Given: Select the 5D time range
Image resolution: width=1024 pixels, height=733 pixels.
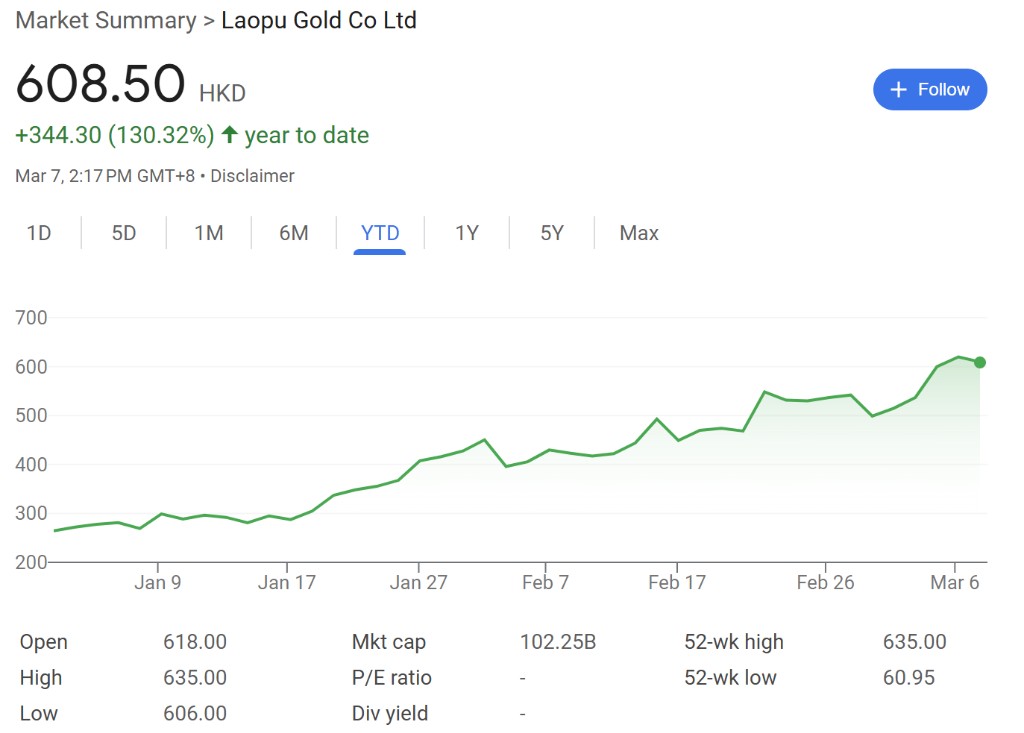Looking at the screenshot, I should pyautogui.click(x=124, y=233).
